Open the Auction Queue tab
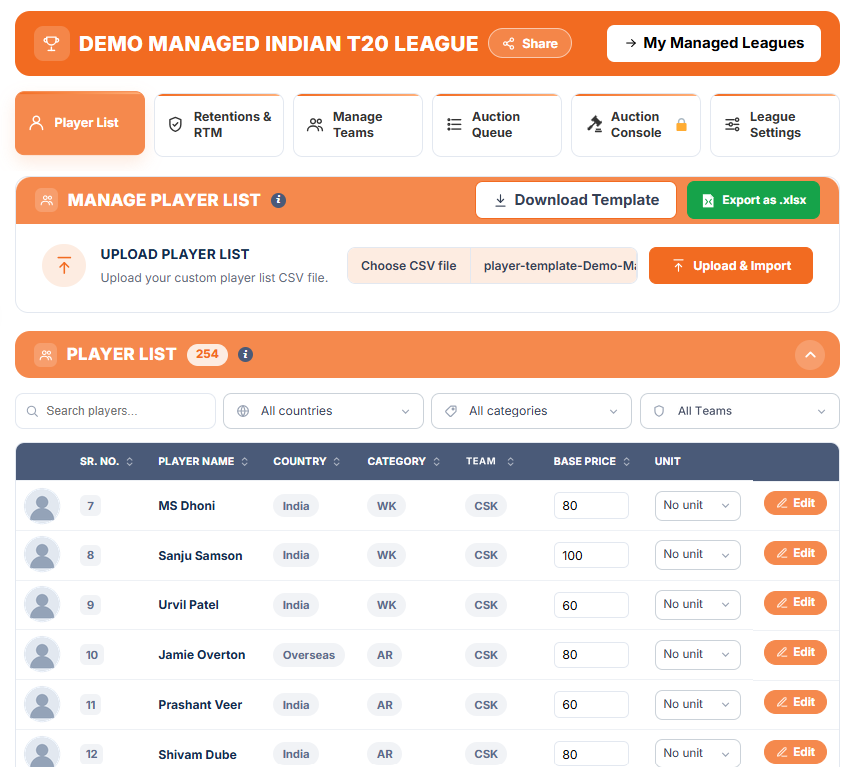 pos(497,125)
